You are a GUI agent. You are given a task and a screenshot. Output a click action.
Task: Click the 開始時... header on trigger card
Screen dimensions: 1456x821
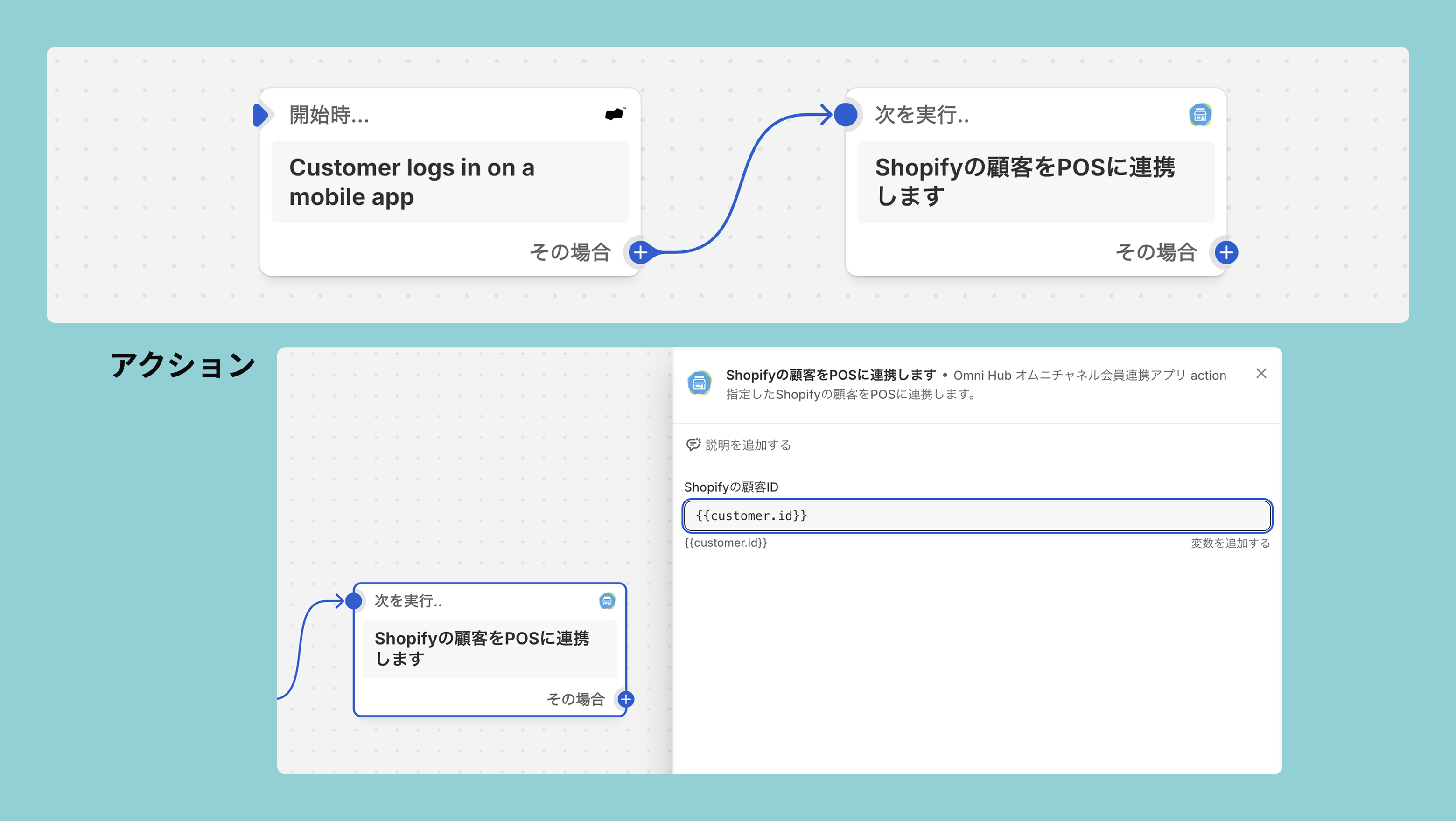(x=329, y=115)
